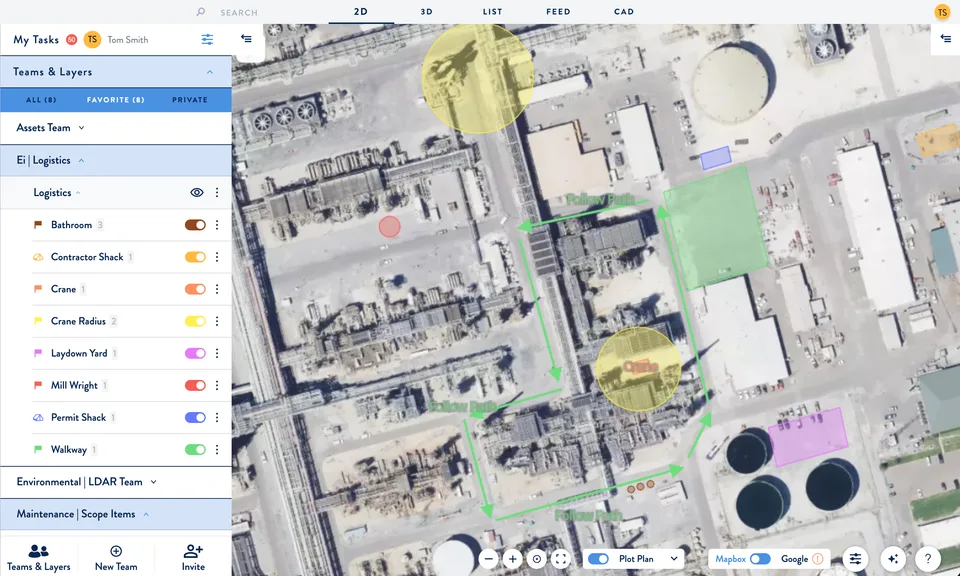The image size is (960, 576).
Task: Open the help question mark button
Action: point(928,559)
